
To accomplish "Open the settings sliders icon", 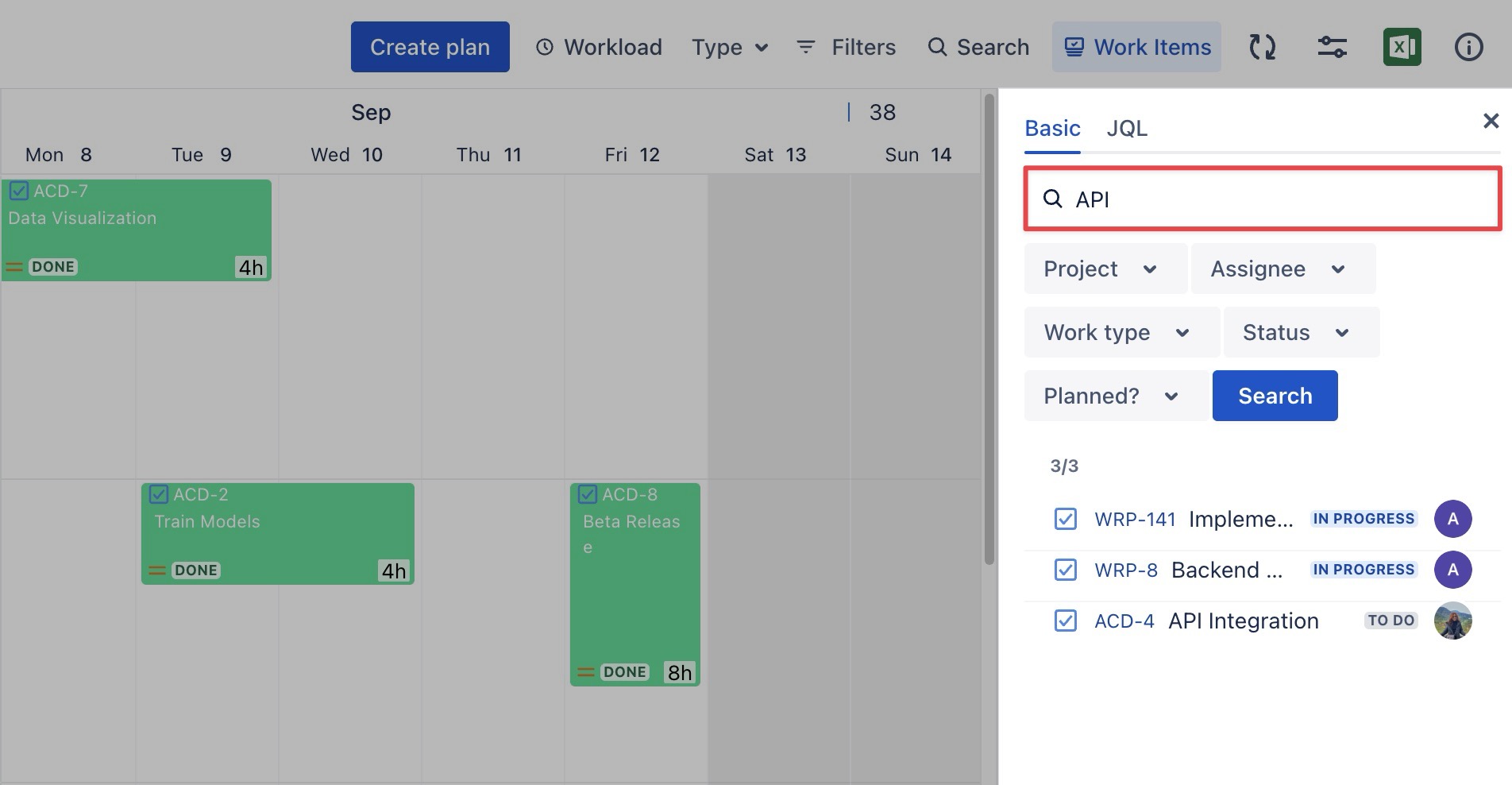I will point(1332,48).
